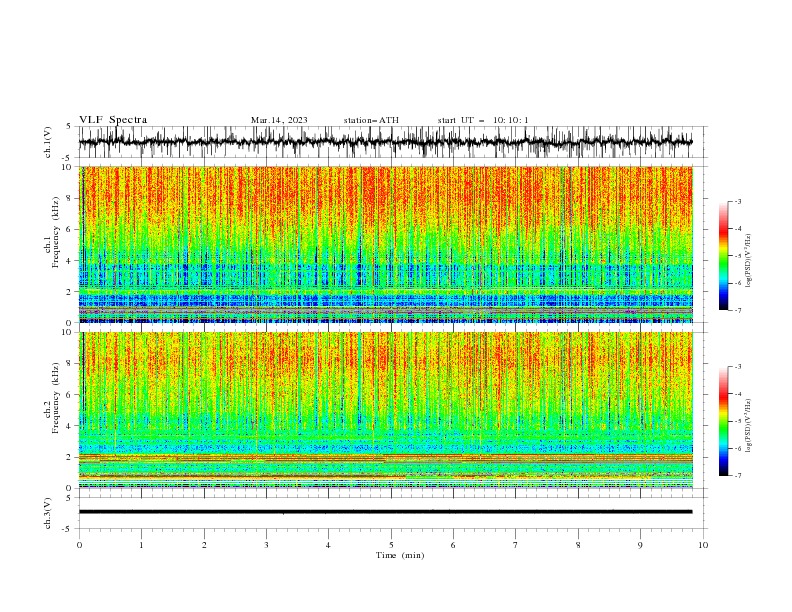This screenshot has width=792, height=612.
Task: Click the 'ch.3(V)' axis label
Action: point(48,513)
